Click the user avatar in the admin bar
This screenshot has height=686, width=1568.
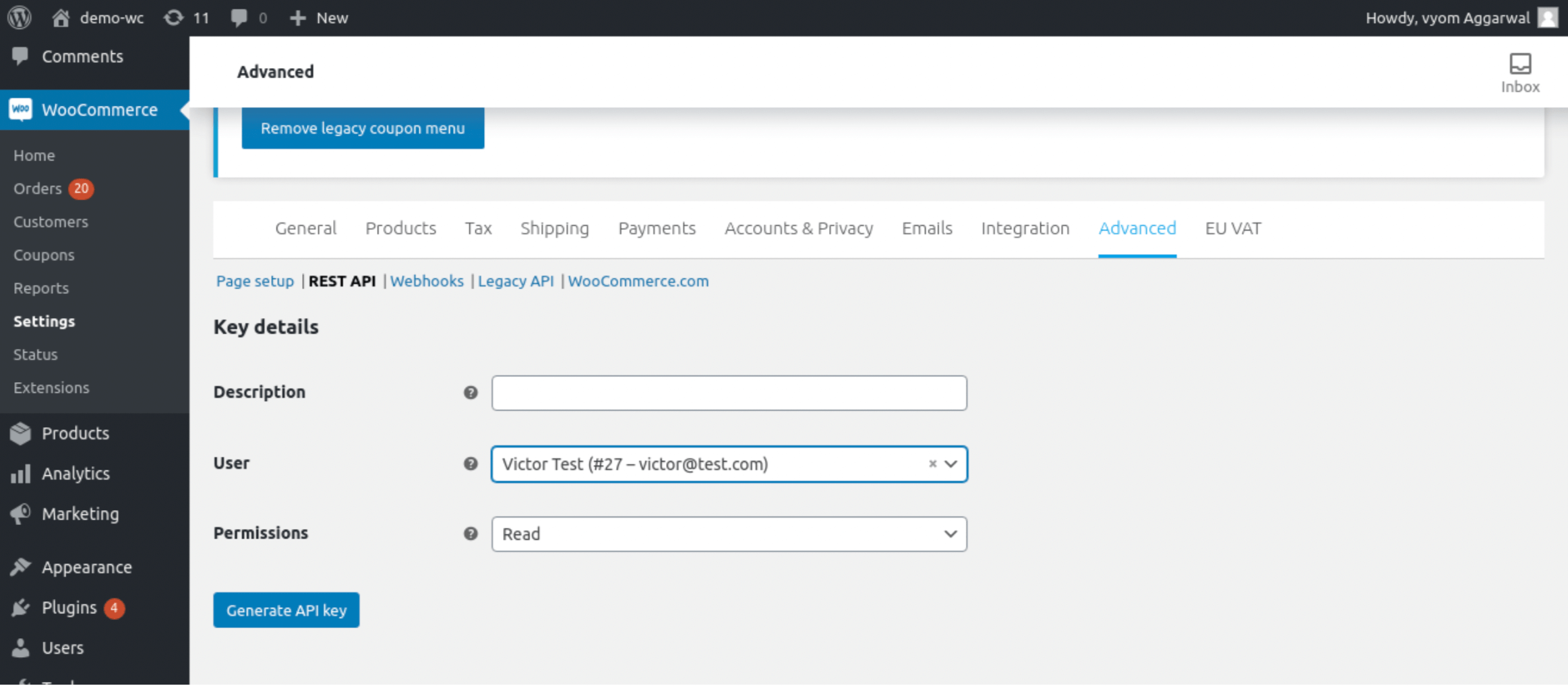[x=1548, y=18]
